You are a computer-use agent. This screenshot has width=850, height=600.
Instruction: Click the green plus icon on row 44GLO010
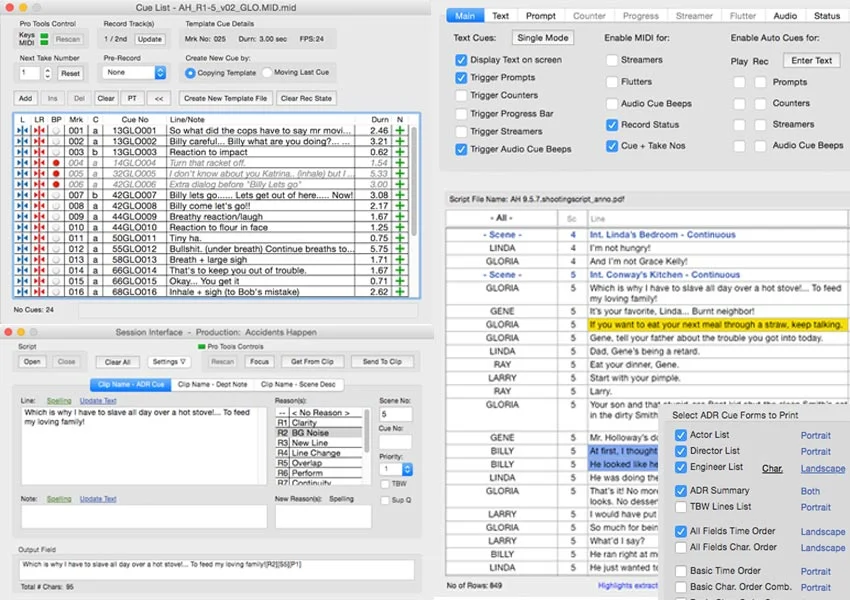pos(400,227)
